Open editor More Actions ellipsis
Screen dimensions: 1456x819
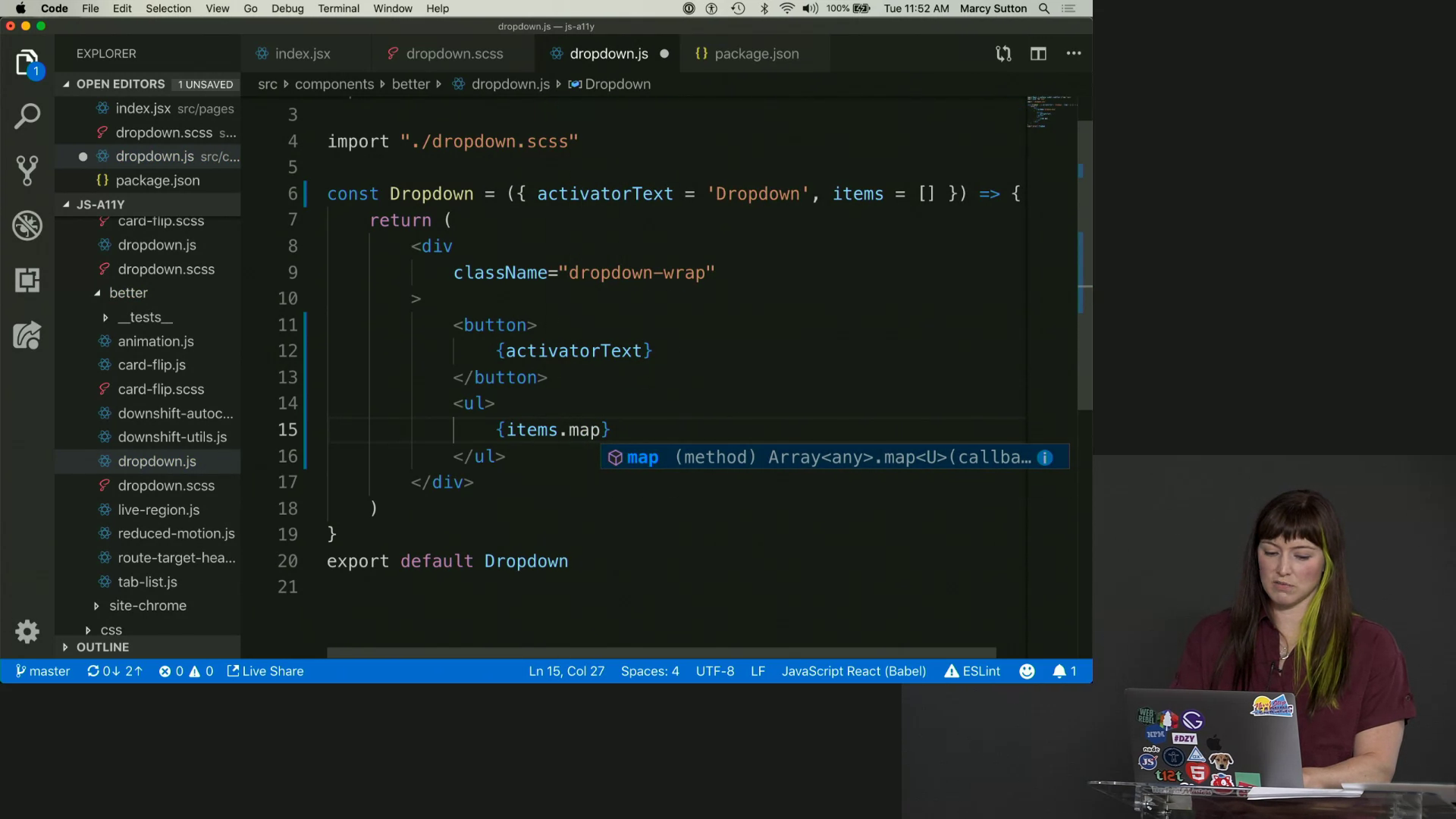click(x=1074, y=54)
